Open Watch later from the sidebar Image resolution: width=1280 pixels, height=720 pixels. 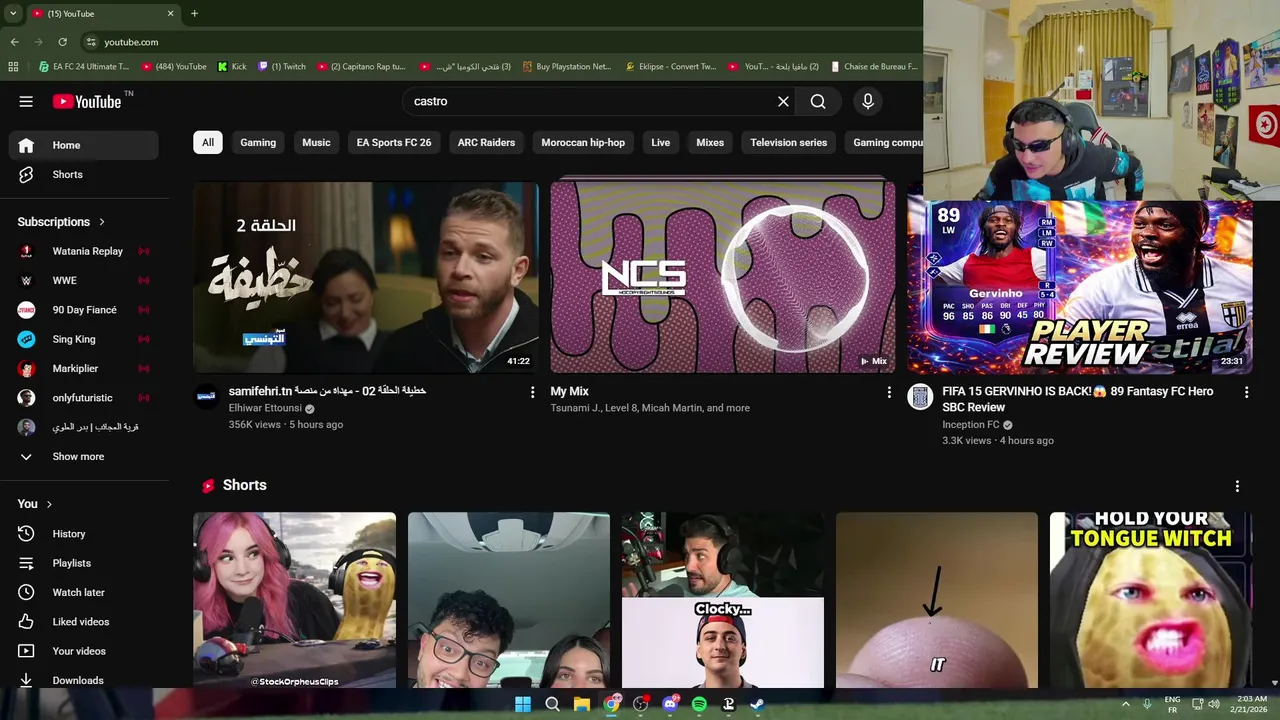(x=84, y=592)
